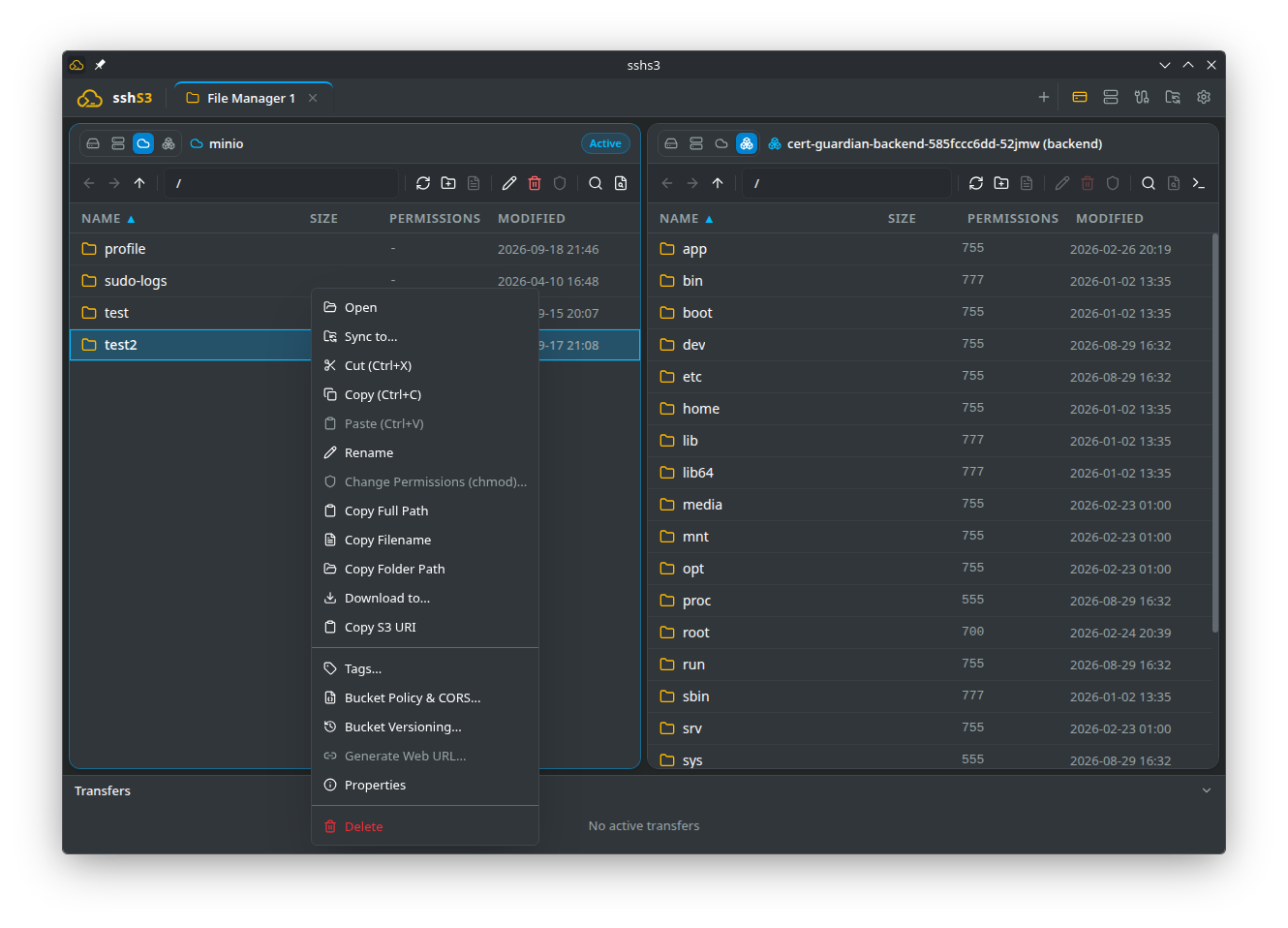Sort right pane by Permissions column

(x=1013, y=219)
